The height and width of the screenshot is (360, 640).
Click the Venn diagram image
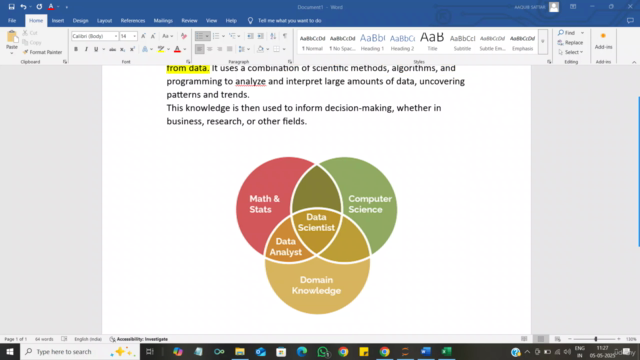point(316,236)
